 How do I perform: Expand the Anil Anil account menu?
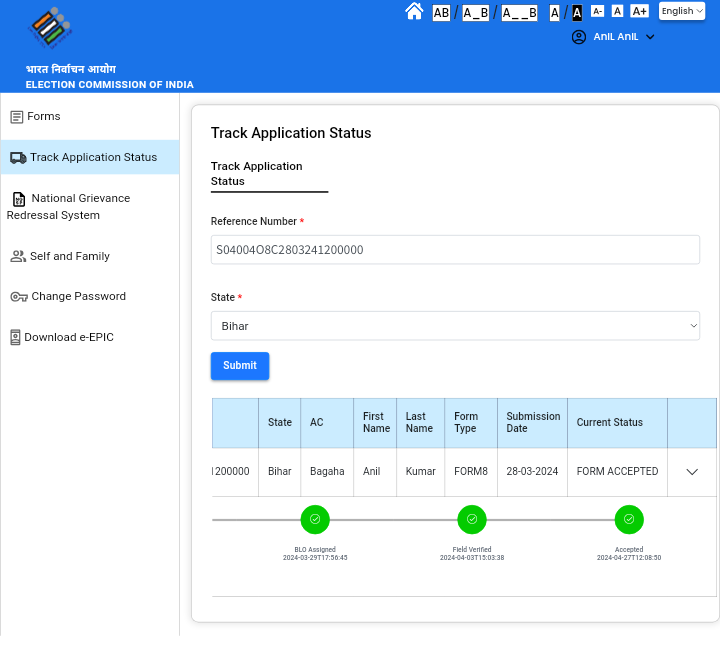click(x=650, y=37)
